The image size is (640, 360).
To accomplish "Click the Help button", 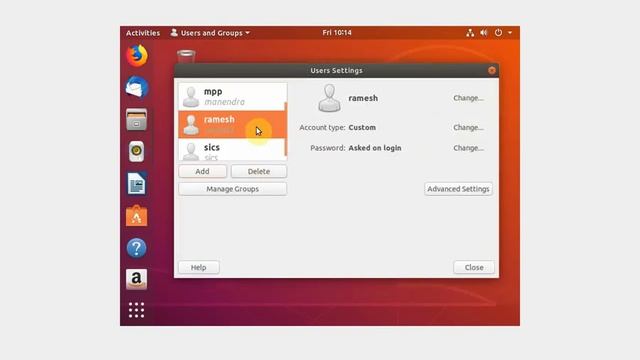I will click(199, 267).
